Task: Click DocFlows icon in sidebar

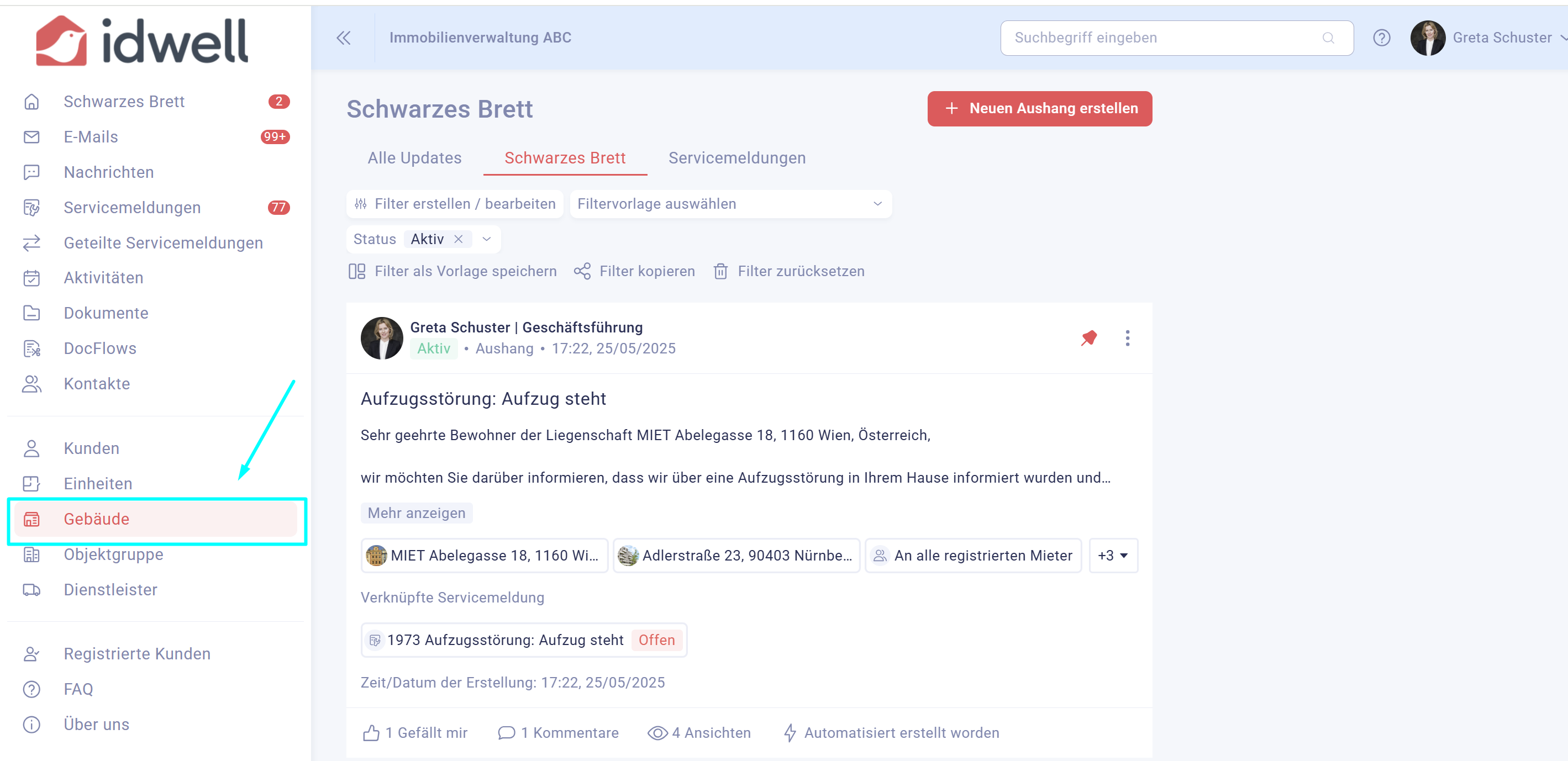Action: tap(31, 348)
